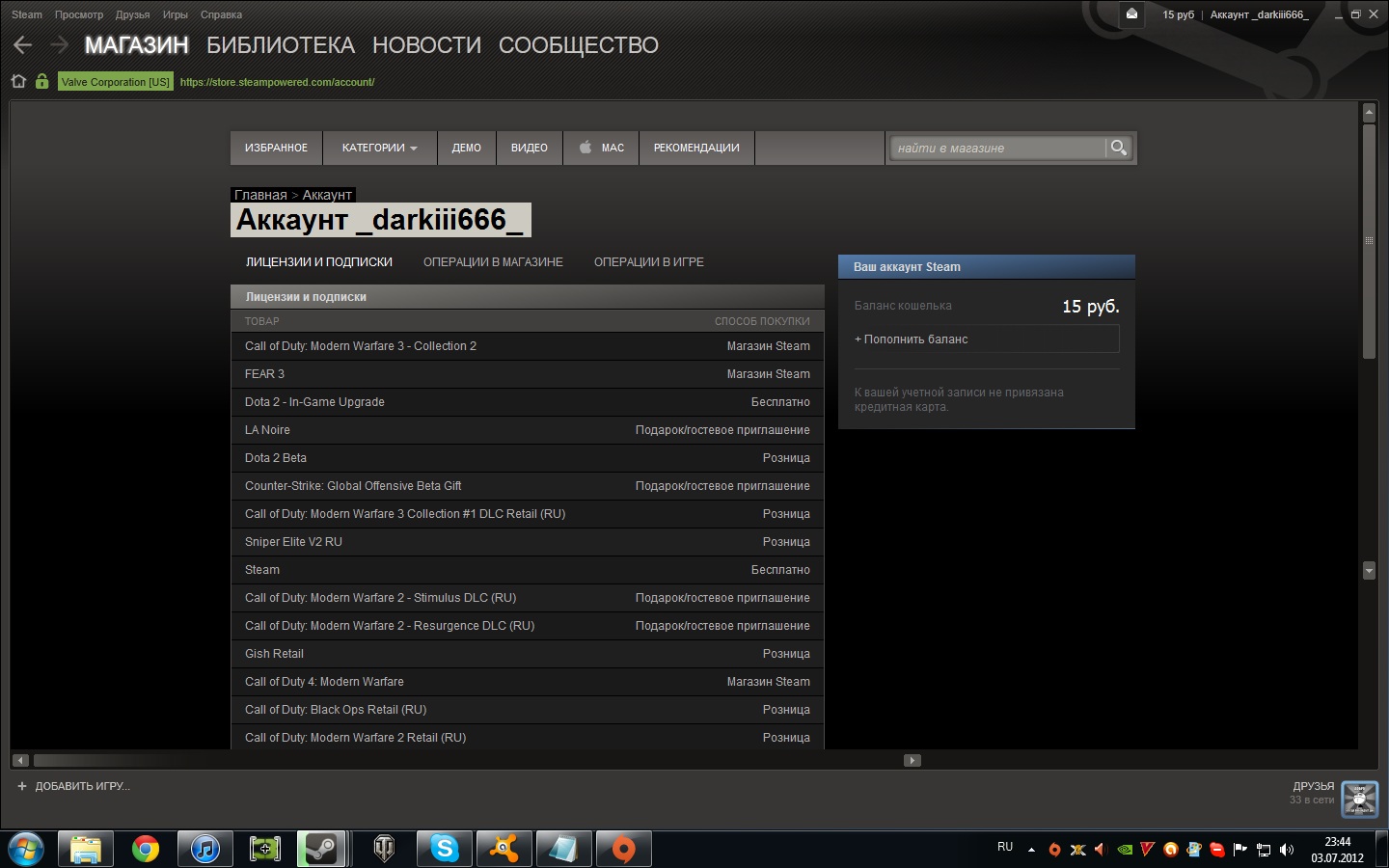
Task: Click the Steam taskbar button
Action: (322, 849)
